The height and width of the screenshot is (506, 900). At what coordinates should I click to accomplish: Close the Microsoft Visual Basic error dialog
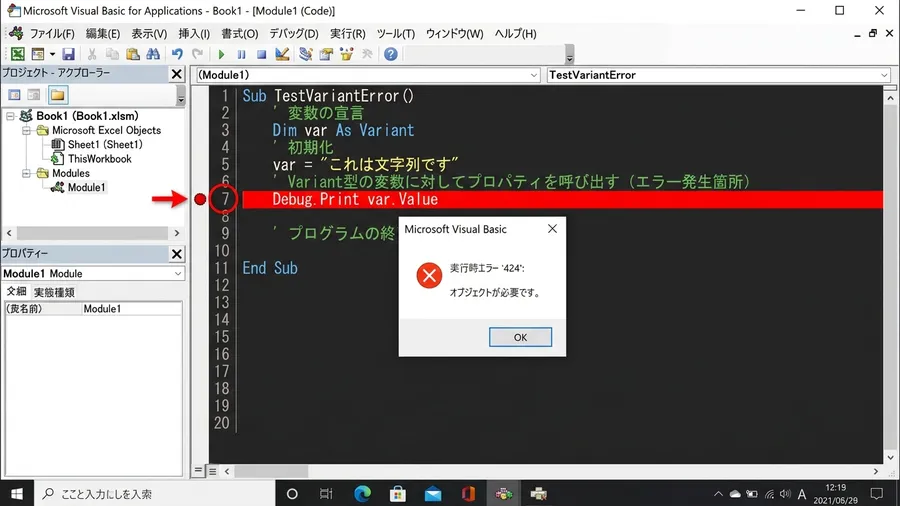point(552,229)
